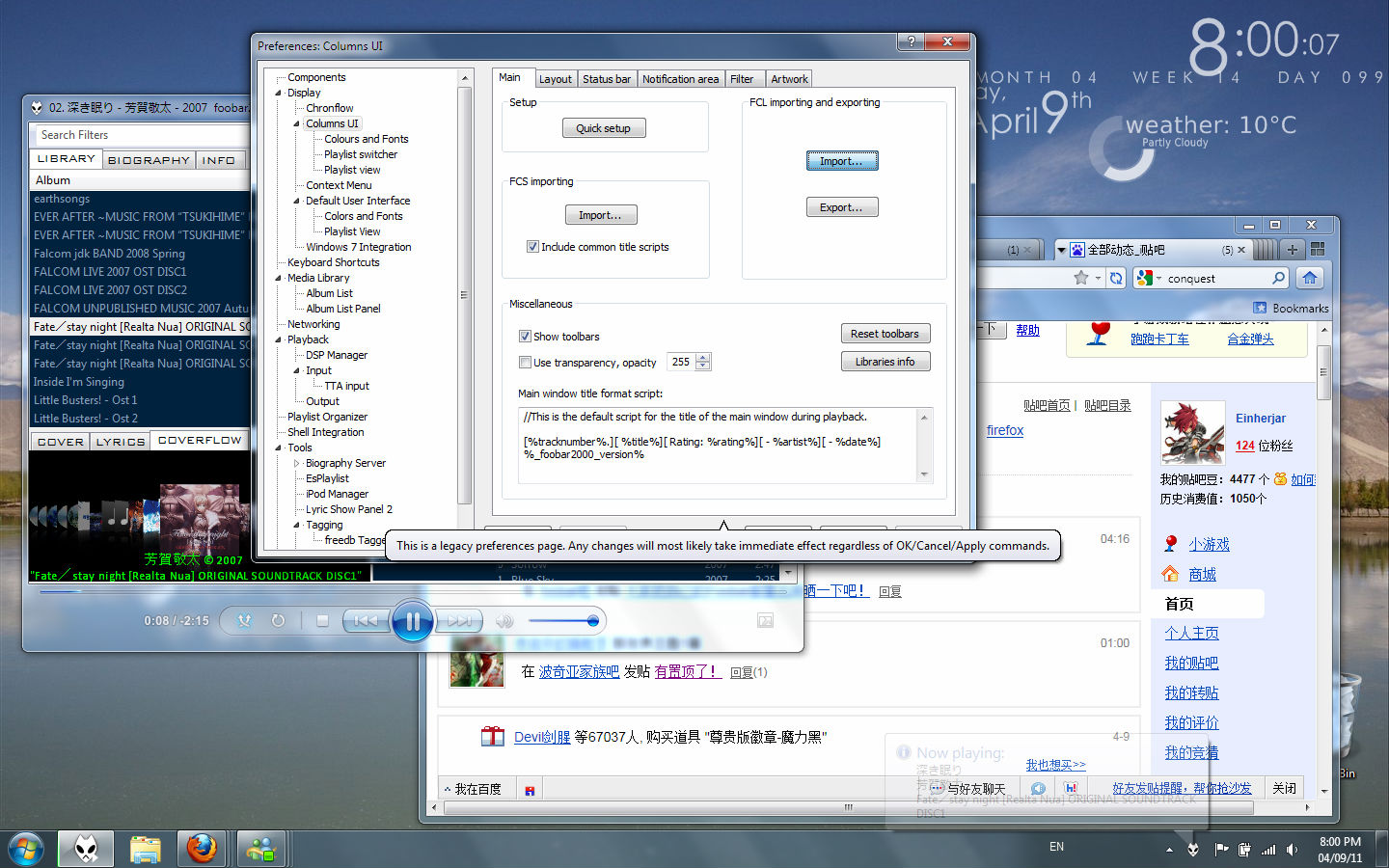
Task: Collapse the Default User Interface node
Action: point(297,202)
